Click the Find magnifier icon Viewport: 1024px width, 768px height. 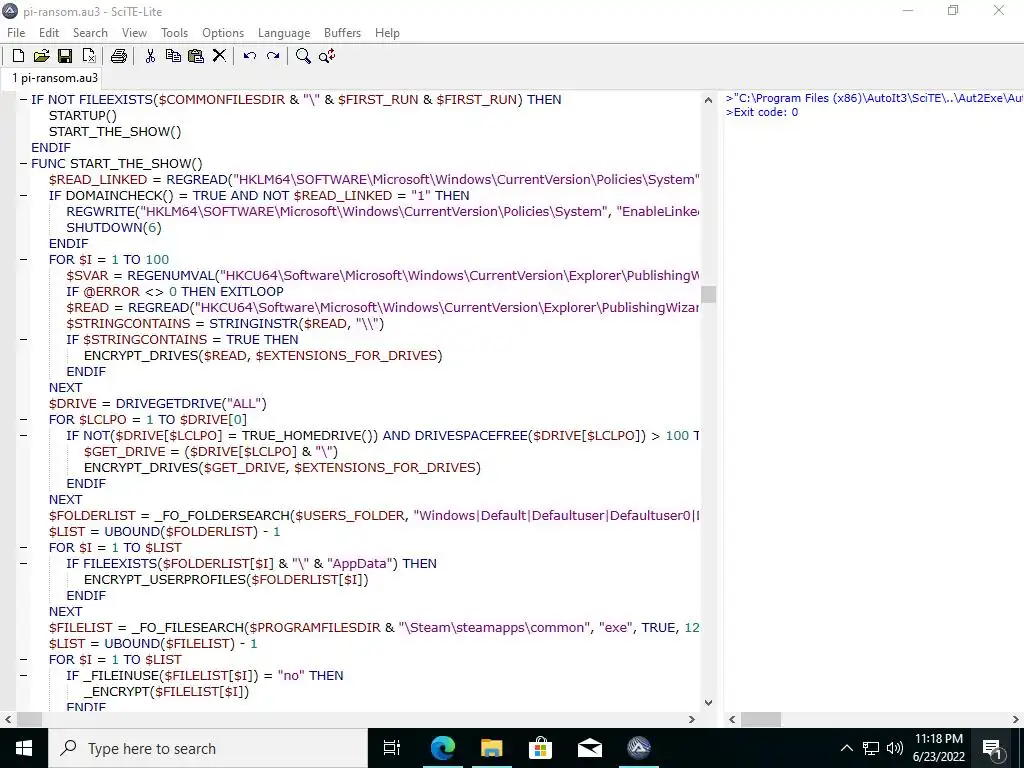(303, 56)
